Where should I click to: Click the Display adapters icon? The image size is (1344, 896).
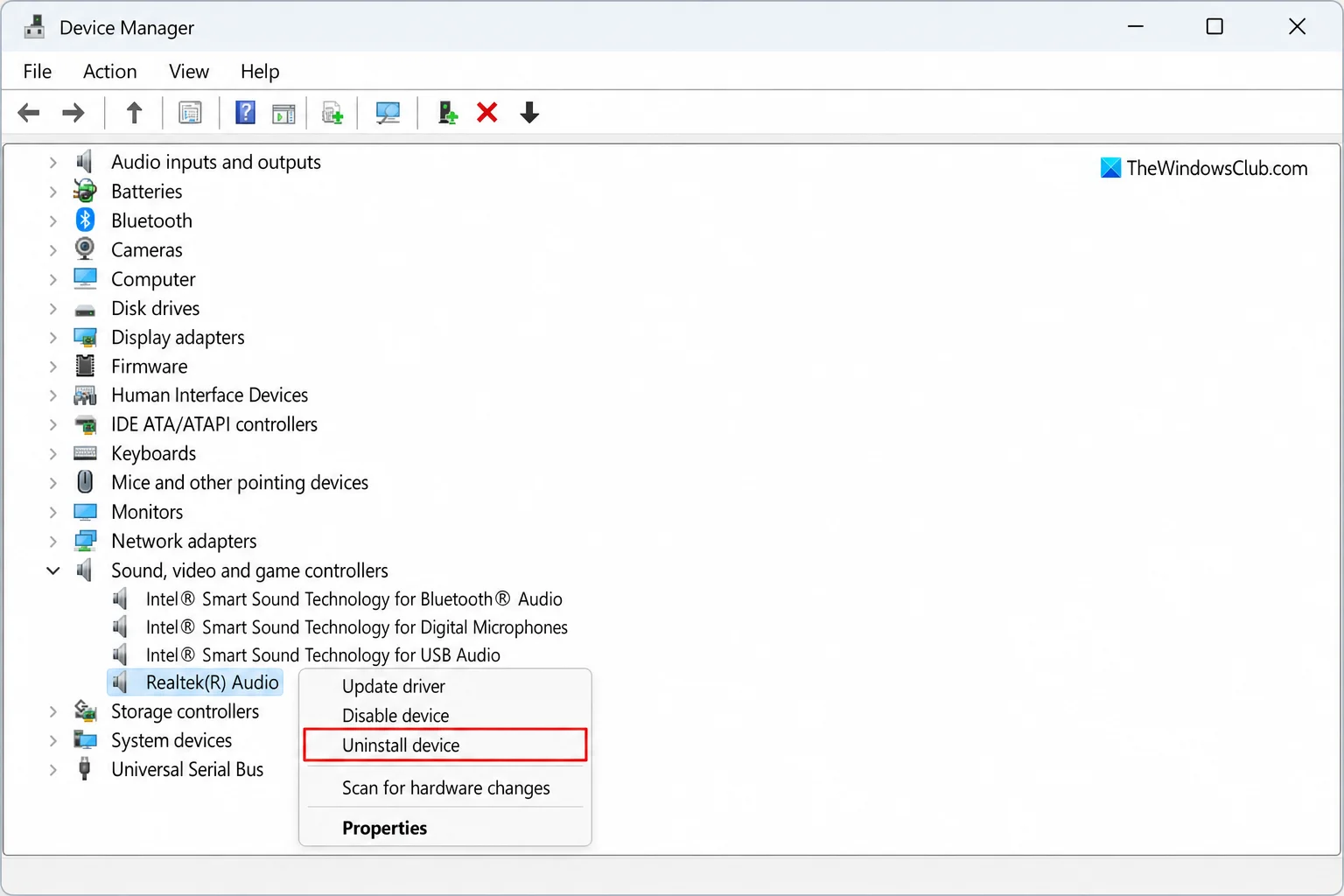tap(85, 337)
